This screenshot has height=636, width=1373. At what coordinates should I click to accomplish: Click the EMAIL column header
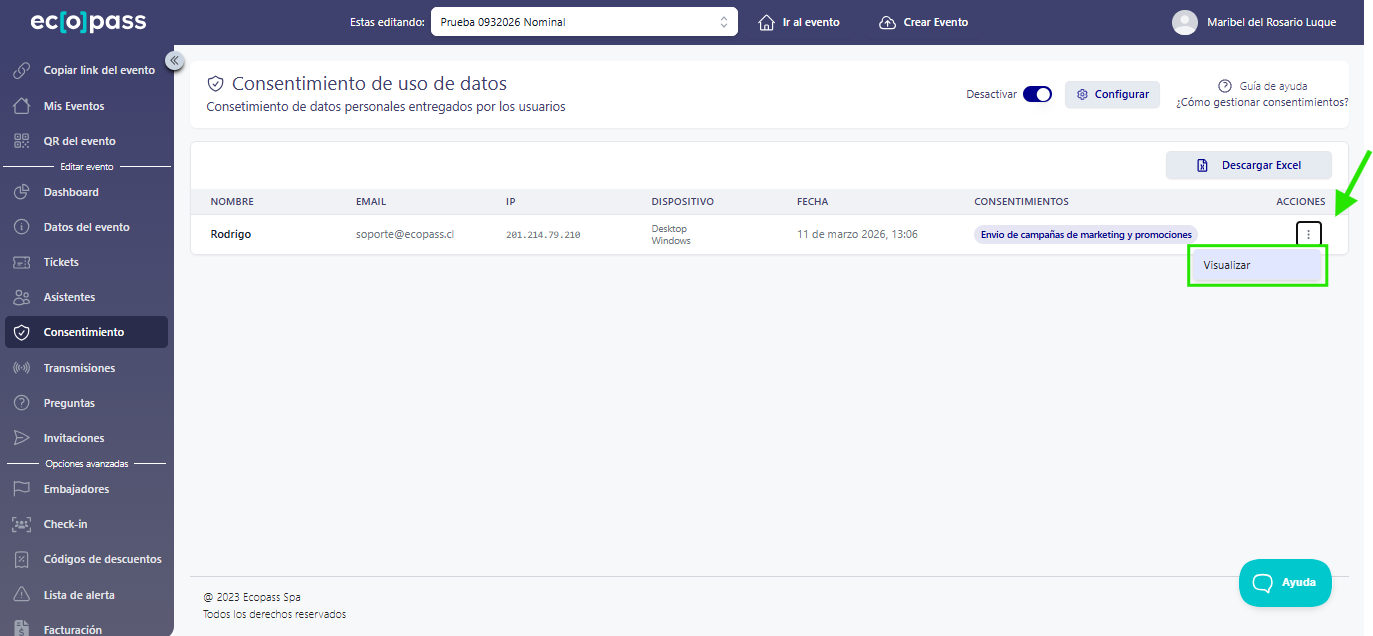[371, 201]
